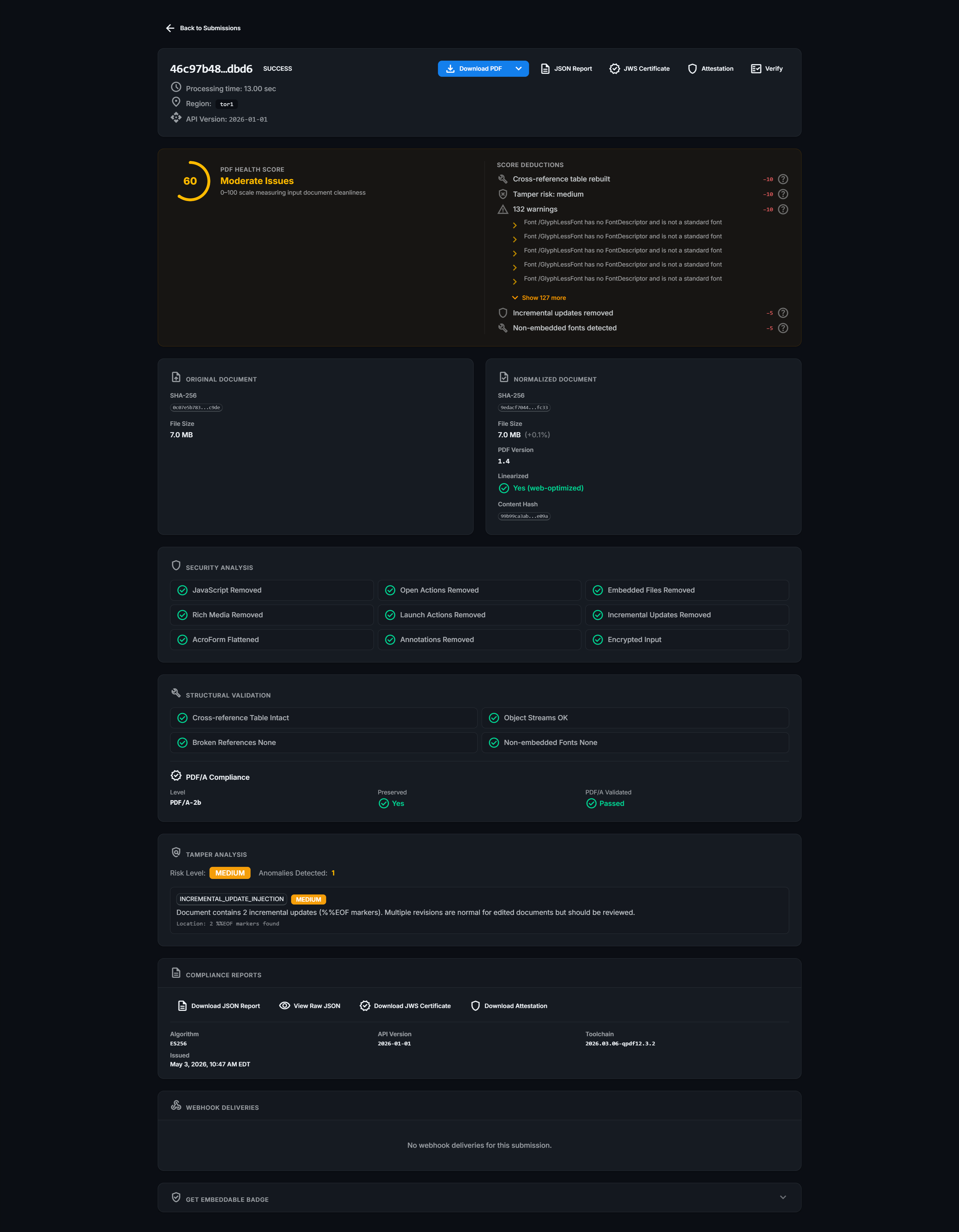Click the Tamper Analysis shield icon
The width and height of the screenshot is (959, 1232).
click(x=176, y=852)
